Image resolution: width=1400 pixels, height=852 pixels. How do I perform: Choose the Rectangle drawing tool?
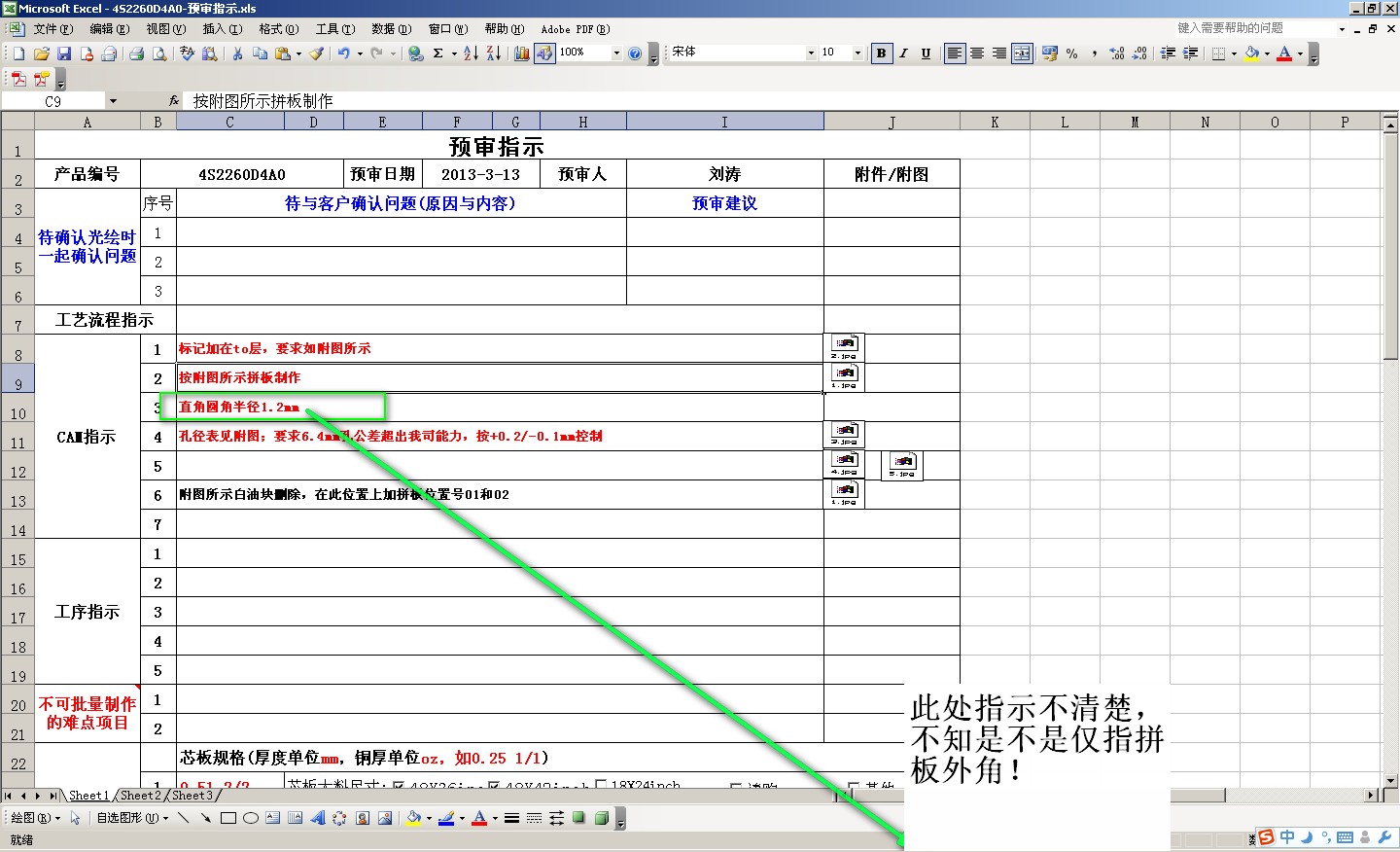228,818
